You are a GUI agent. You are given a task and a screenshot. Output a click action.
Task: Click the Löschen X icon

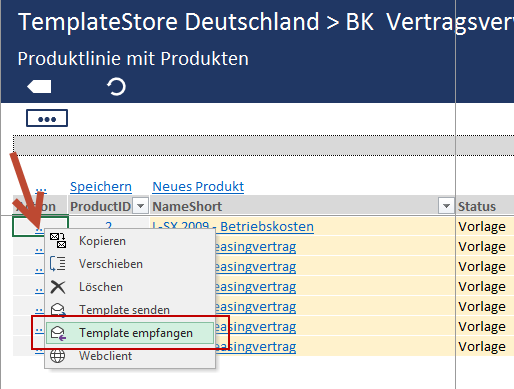point(58,287)
